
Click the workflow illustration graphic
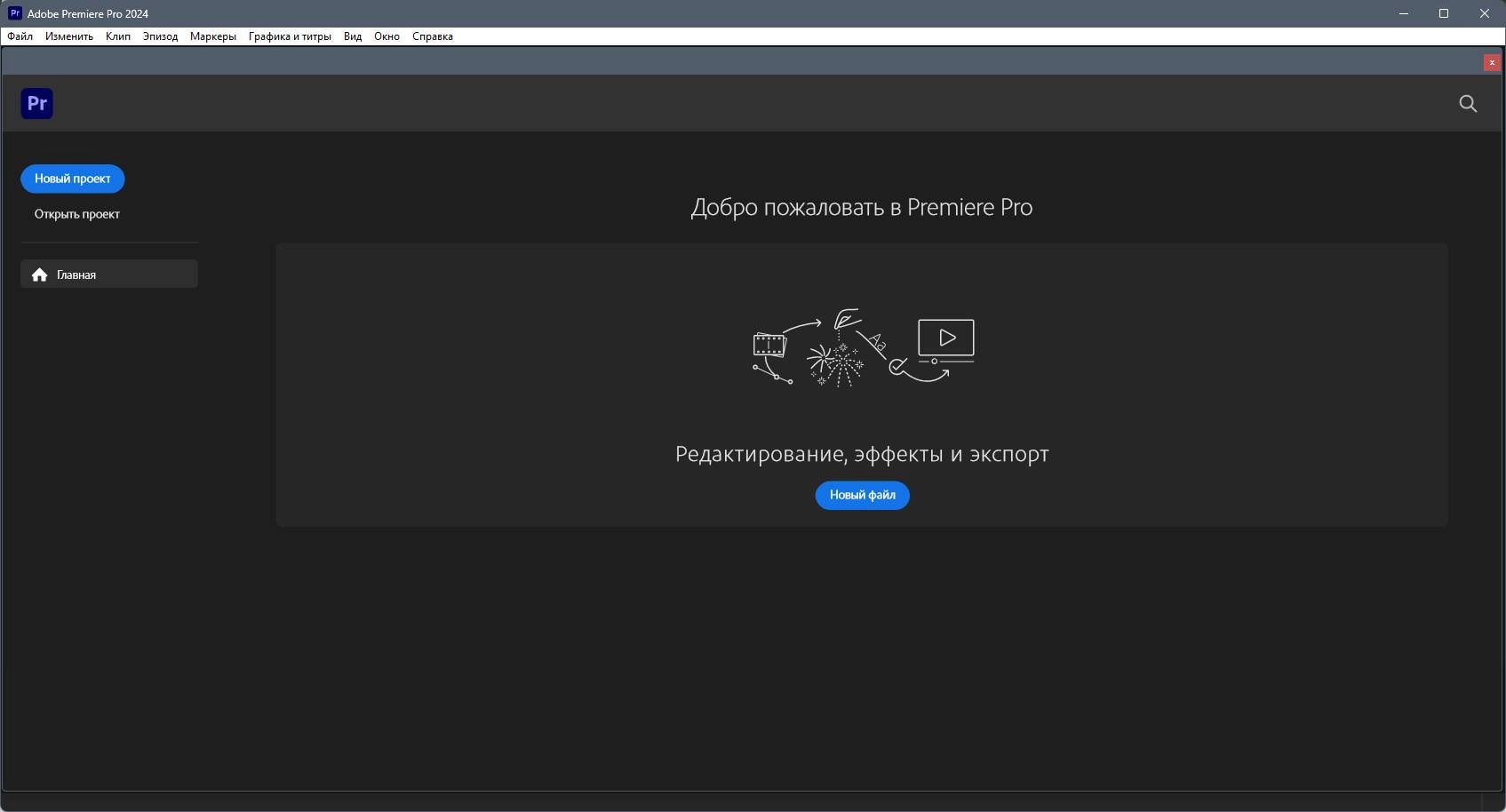pyautogui.click(x=864, y=347)
